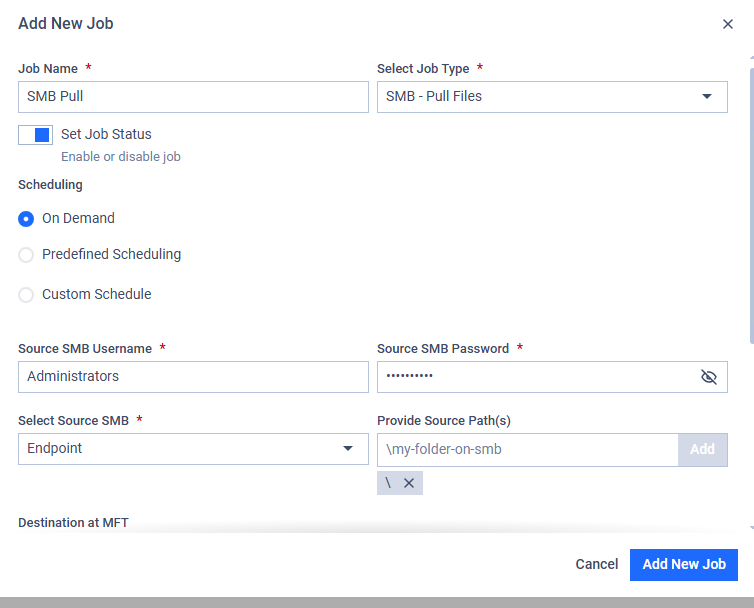Image resolution: width=754 pixels, height=608 pixels.
Task: Click the dialog vertical scrollbar
Action: pos(752,206)
